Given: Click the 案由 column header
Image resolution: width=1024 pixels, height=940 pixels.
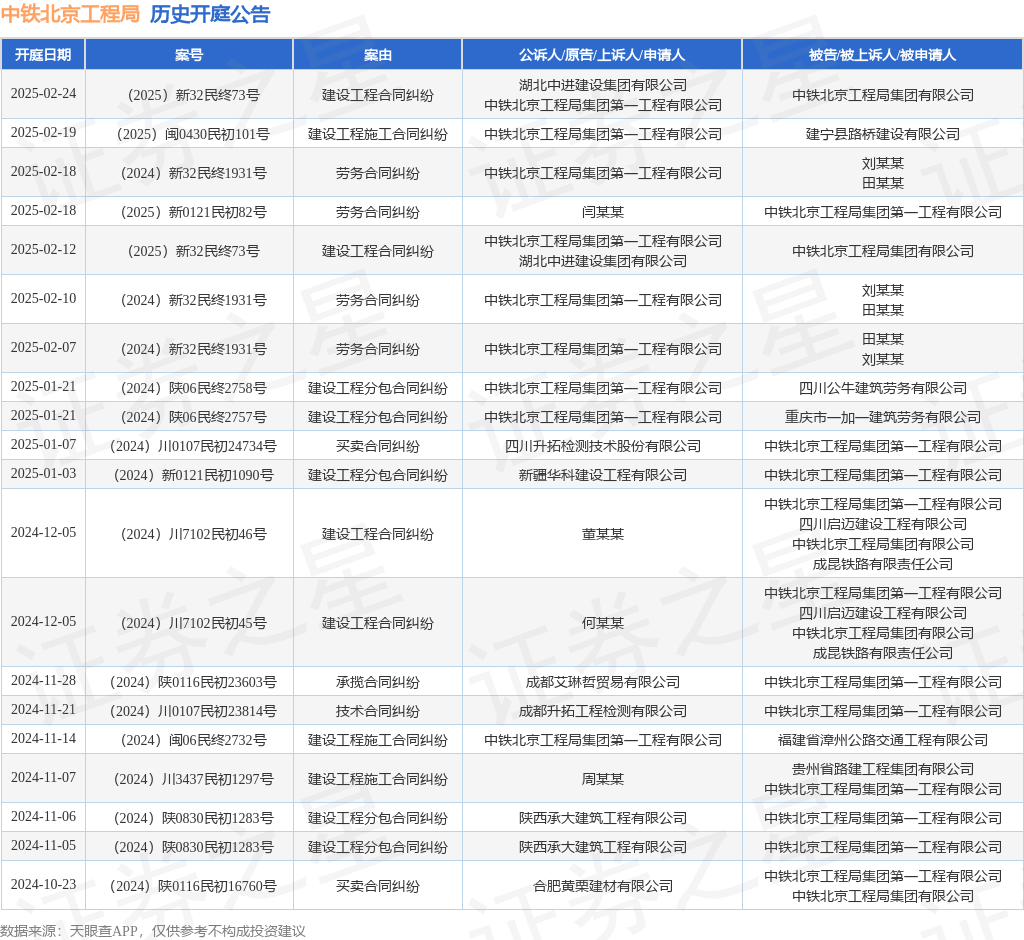Looking at the screenshot, I should [x=377, y=55].
